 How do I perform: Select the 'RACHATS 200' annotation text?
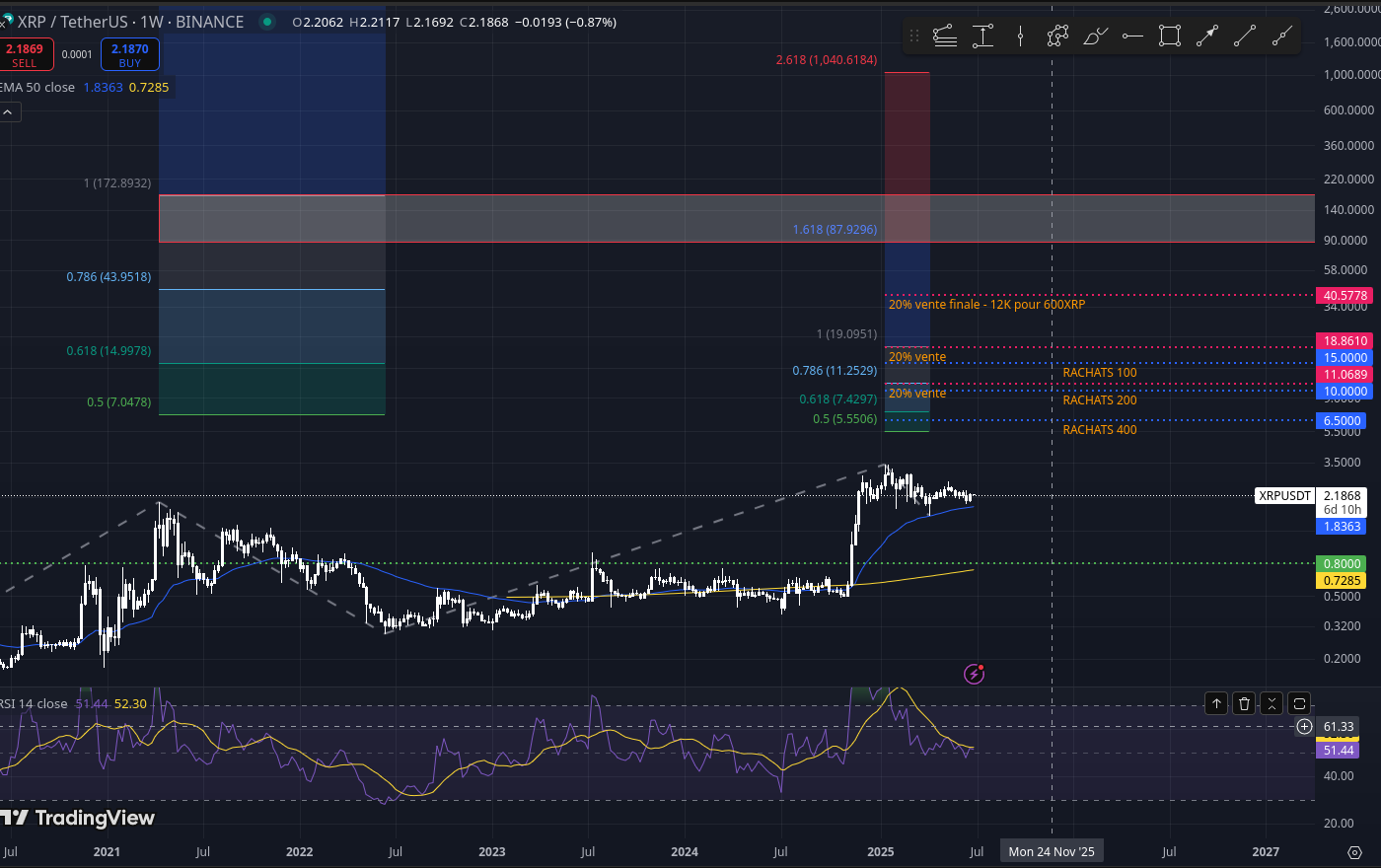[x=1100, y=400]
